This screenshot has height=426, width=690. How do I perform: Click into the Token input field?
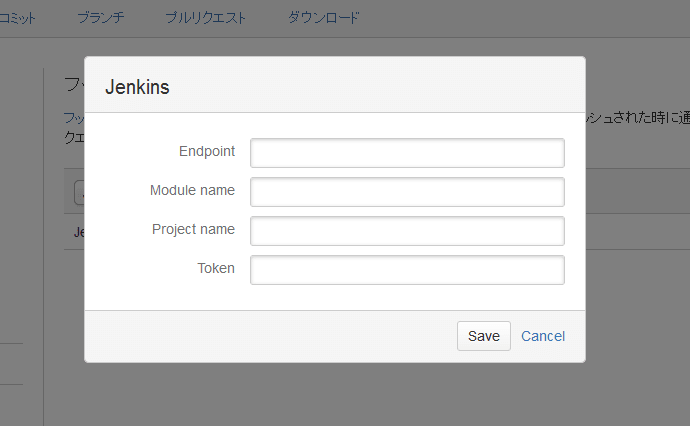coord(407,270)
